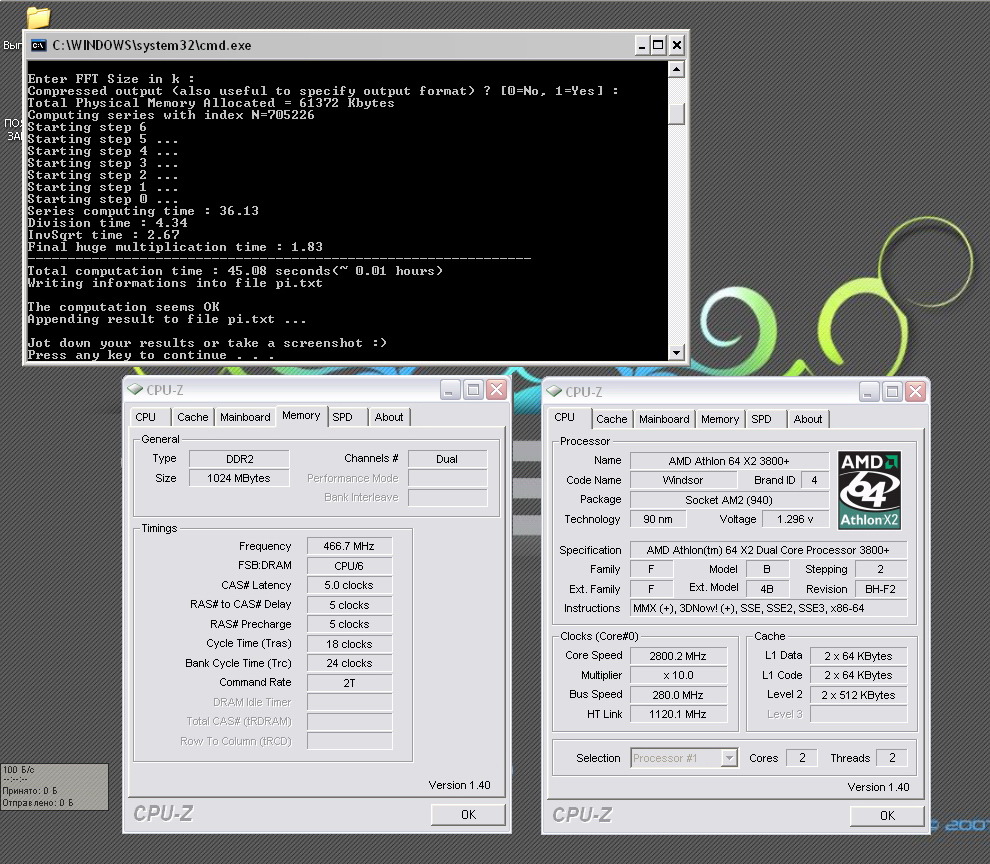Open Mainboard tab in Memory CPU-Z window
This screenshot has height=864, width=990.
pyautogui.click(x=245, y=417)
